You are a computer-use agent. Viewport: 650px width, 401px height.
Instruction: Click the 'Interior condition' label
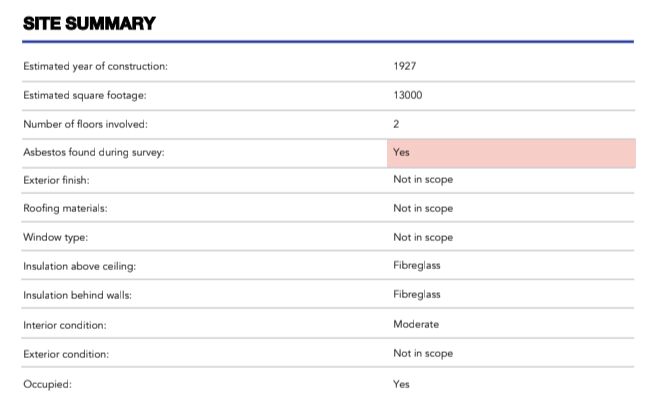[66, 324]
